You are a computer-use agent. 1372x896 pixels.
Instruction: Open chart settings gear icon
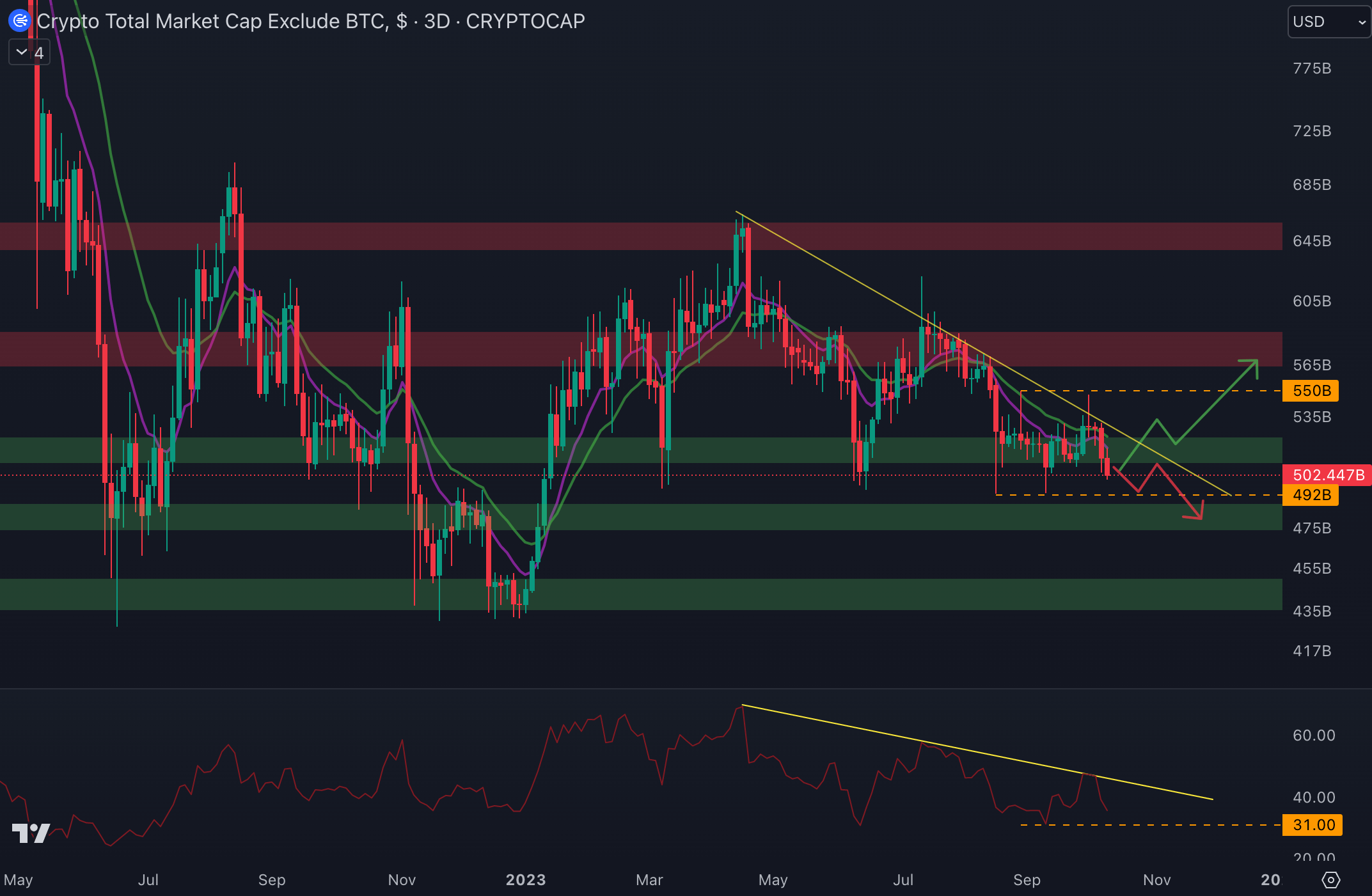[x=1330, y=880]
